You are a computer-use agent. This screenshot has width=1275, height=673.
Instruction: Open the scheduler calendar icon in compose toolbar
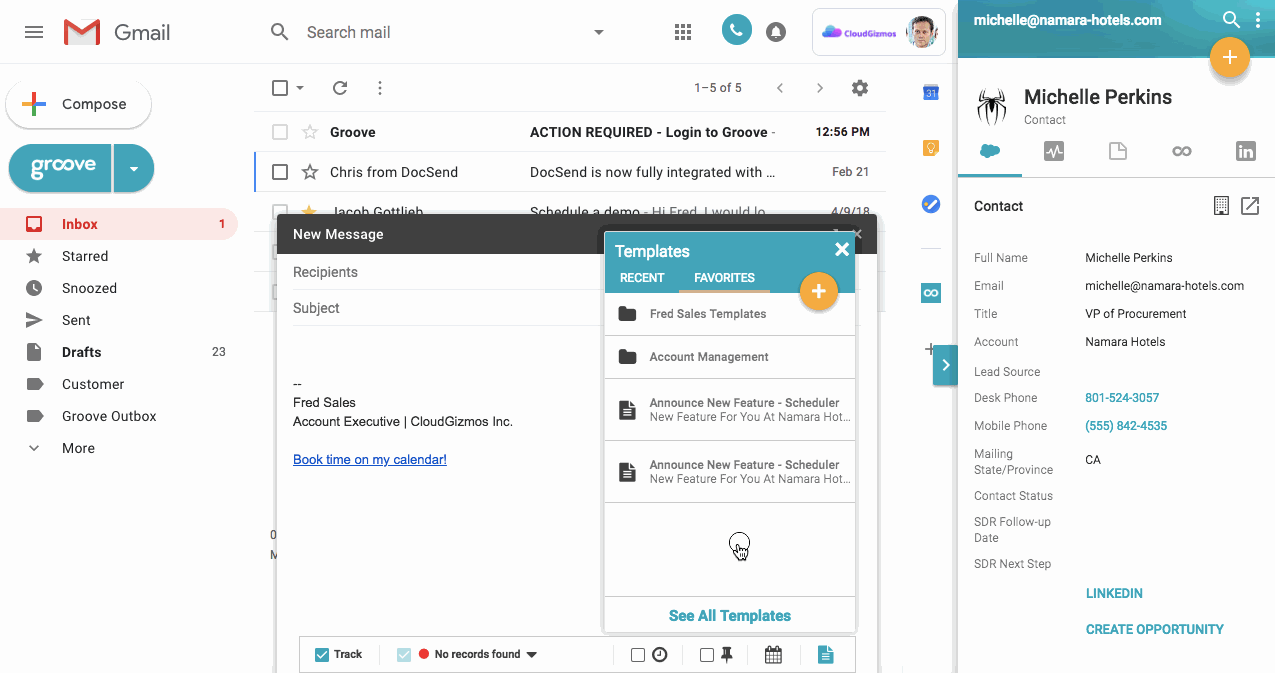(x=773, y=655)
